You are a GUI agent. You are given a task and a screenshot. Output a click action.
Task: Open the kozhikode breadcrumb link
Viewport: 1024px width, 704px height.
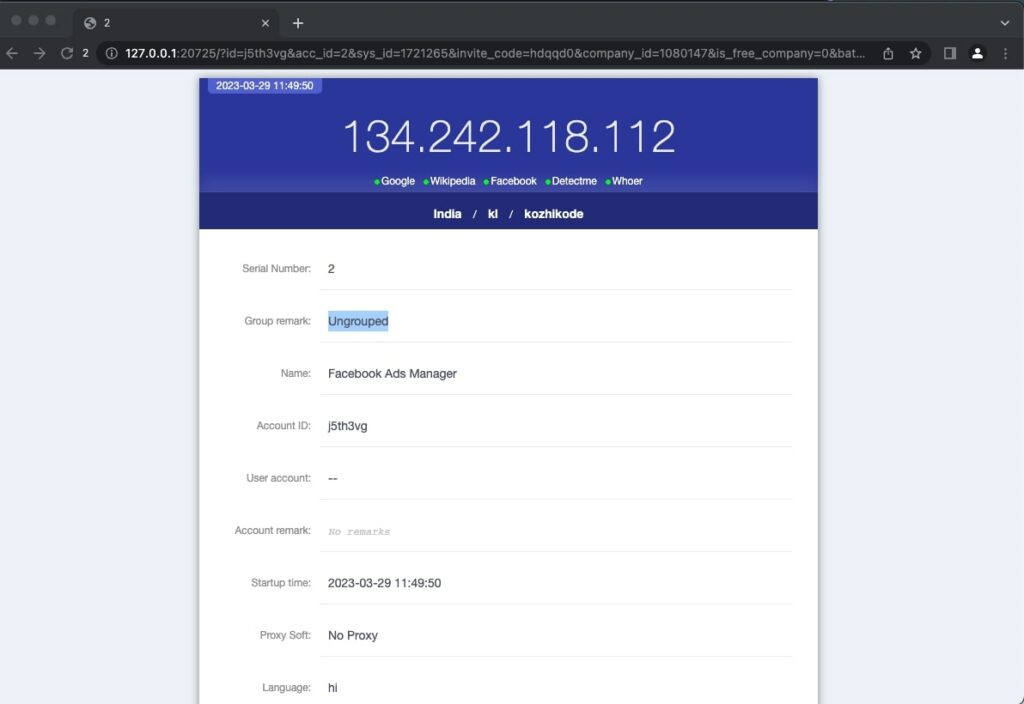554,213
